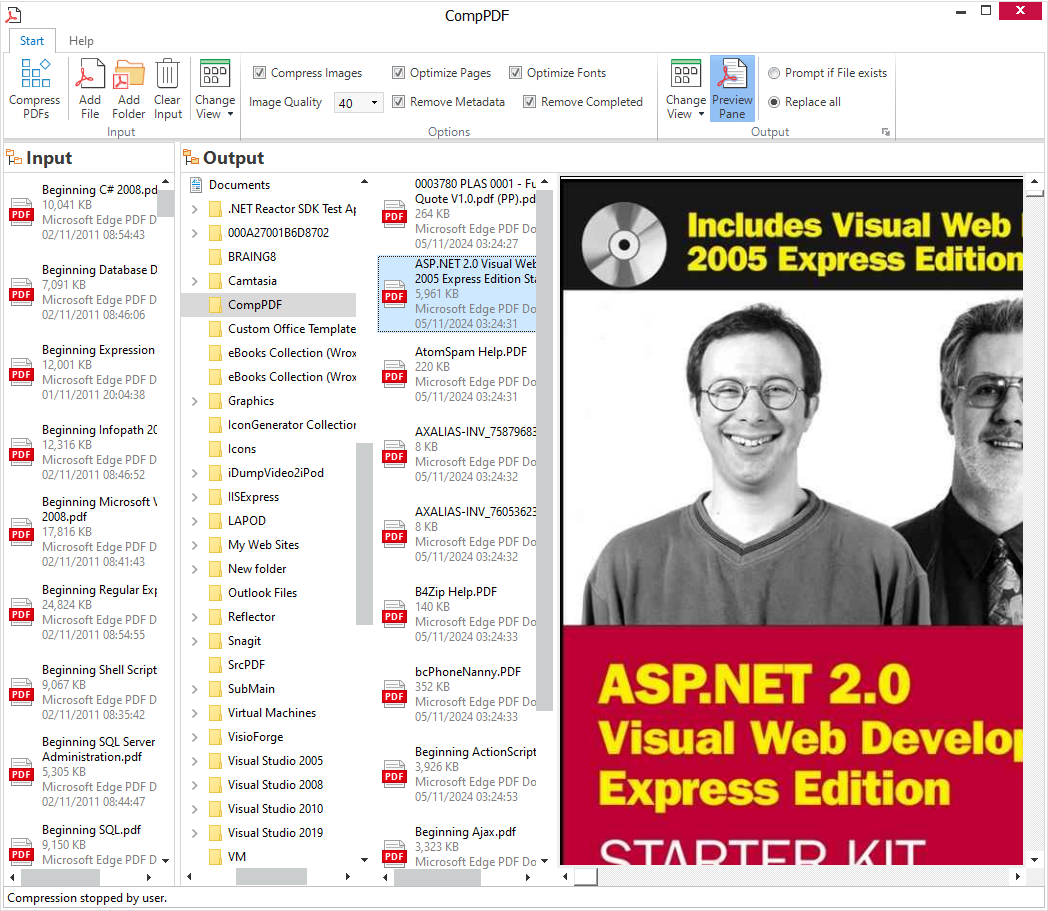
Task: Open the Graphics folder in the tree
Action: [x=250, y=401]
